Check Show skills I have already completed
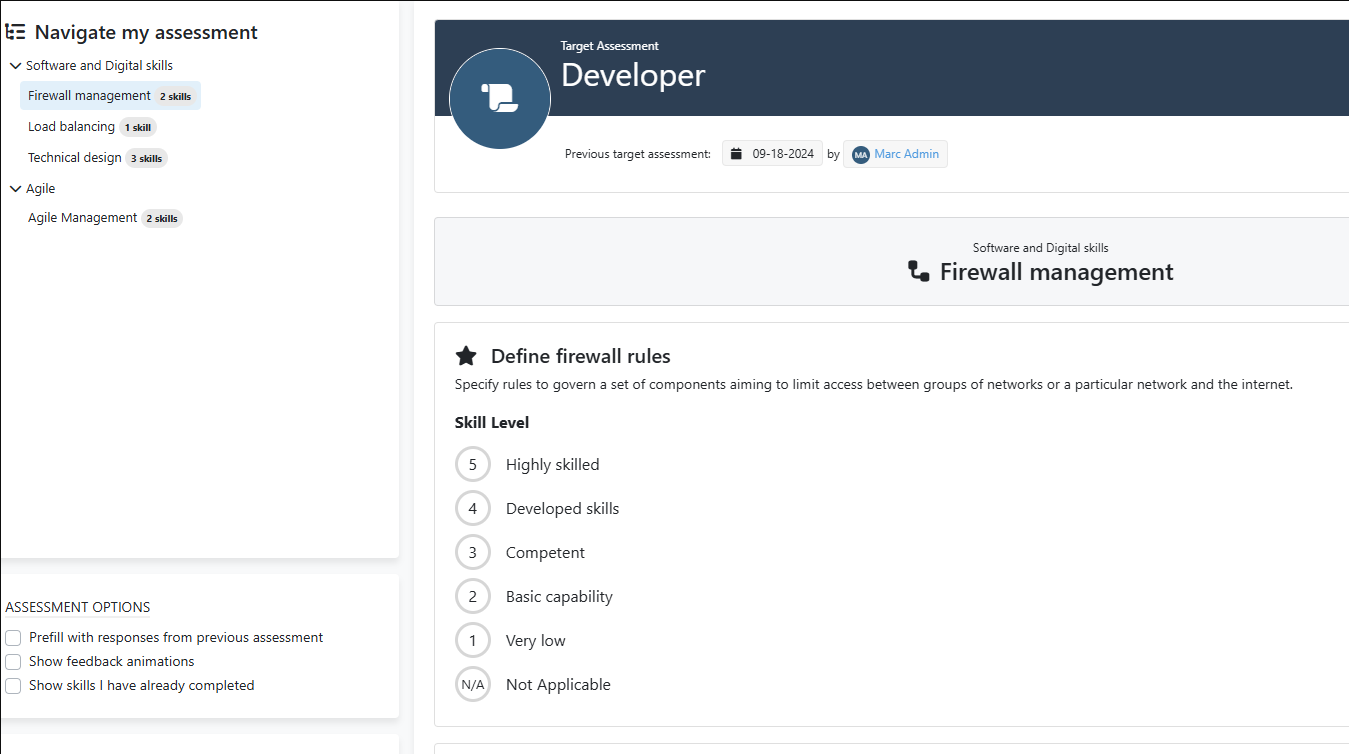The height and width of the screenshot is (754, 1349). pos(13,686)
